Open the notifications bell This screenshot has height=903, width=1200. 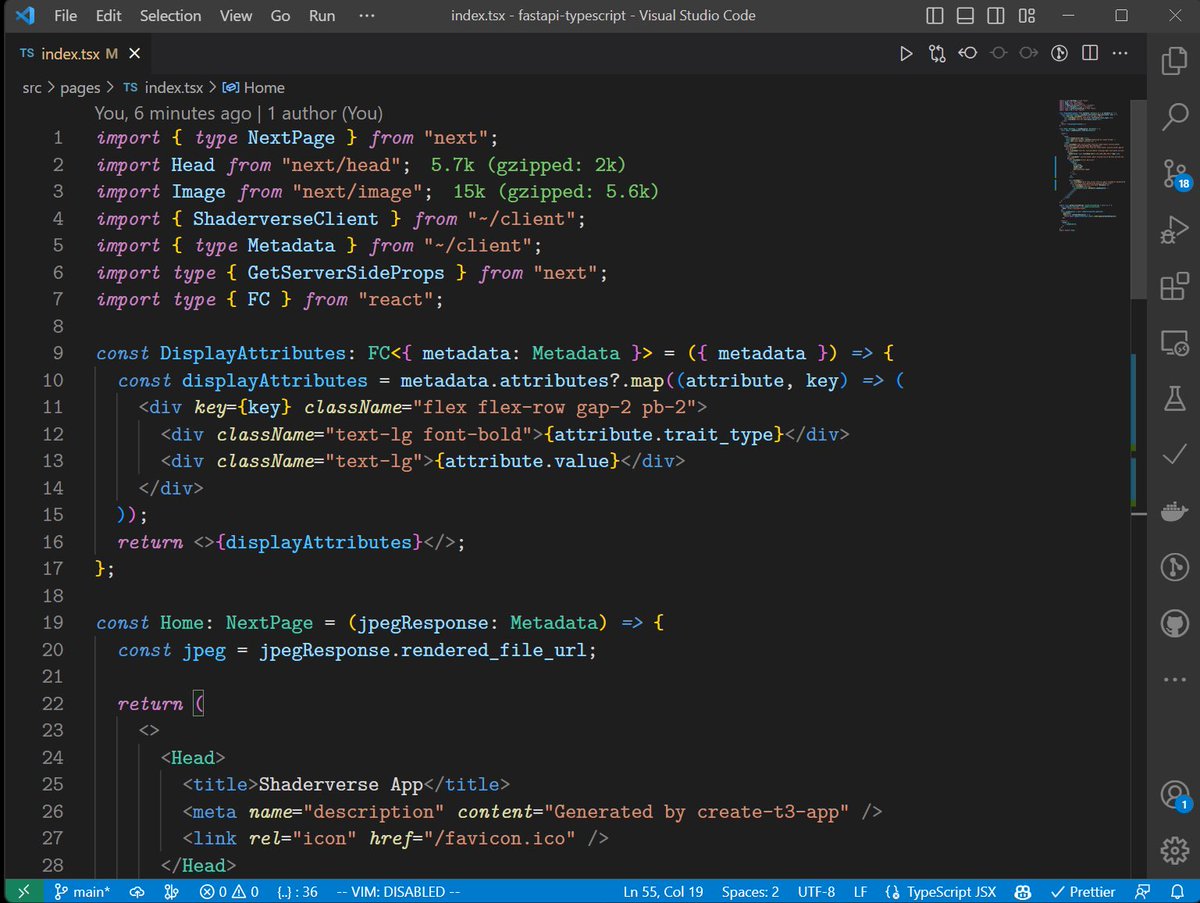(x=1177, y=891)
